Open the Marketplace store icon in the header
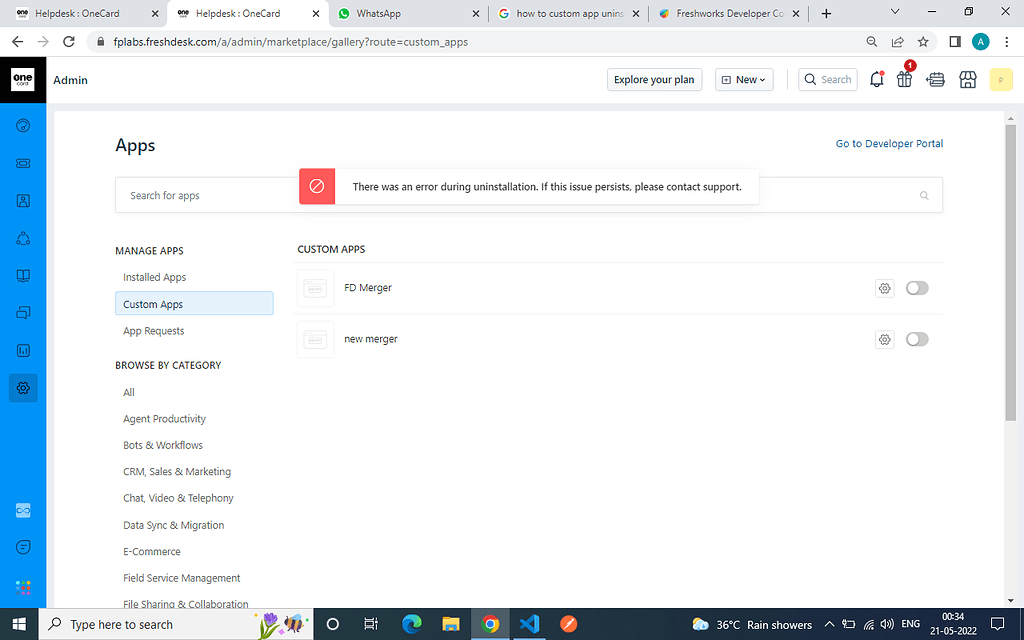The width and height of the screenshot is (1024, 640). click(x=967, y=79)
